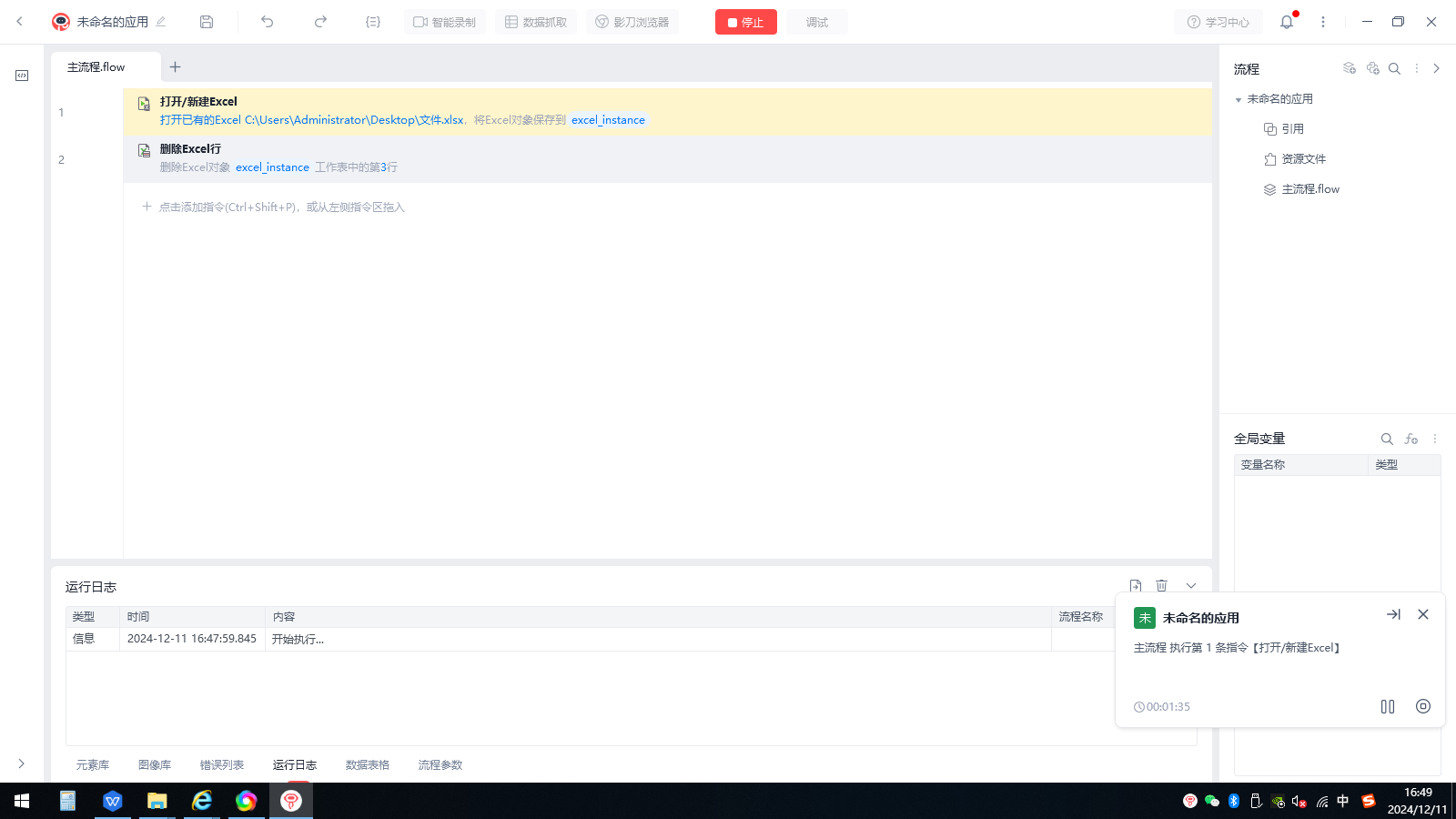Open 主流程.flow in the flow tree
The image size is (1456, 819).
(x=1301, y=189)
